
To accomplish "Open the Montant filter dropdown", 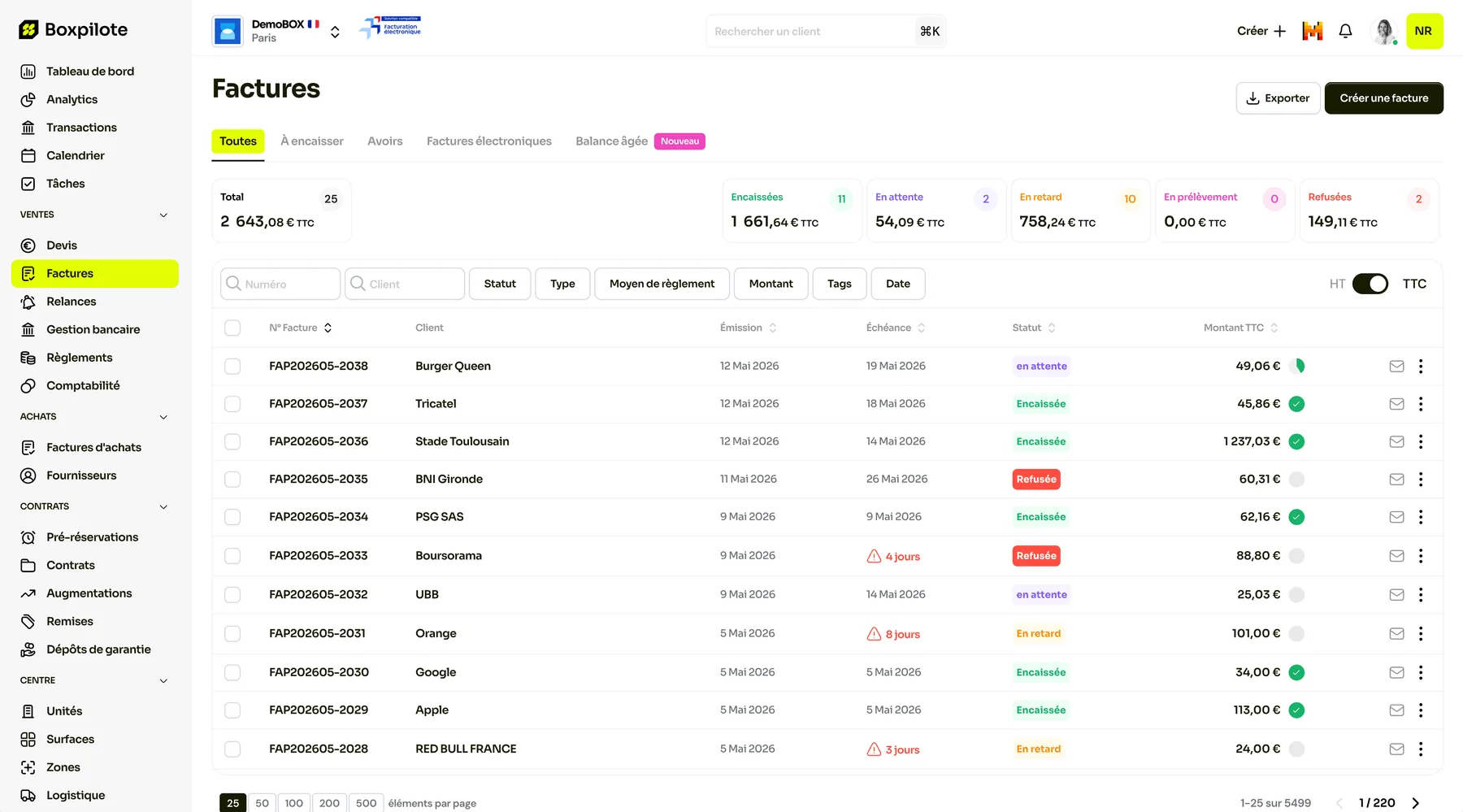I will click(x=771, y=284).
